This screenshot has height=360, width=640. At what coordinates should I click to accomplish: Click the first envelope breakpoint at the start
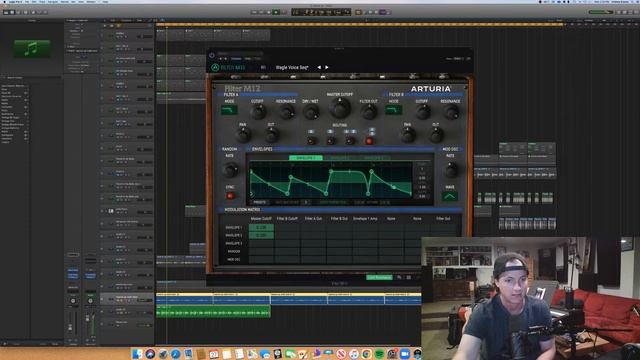tap(251, 171)
